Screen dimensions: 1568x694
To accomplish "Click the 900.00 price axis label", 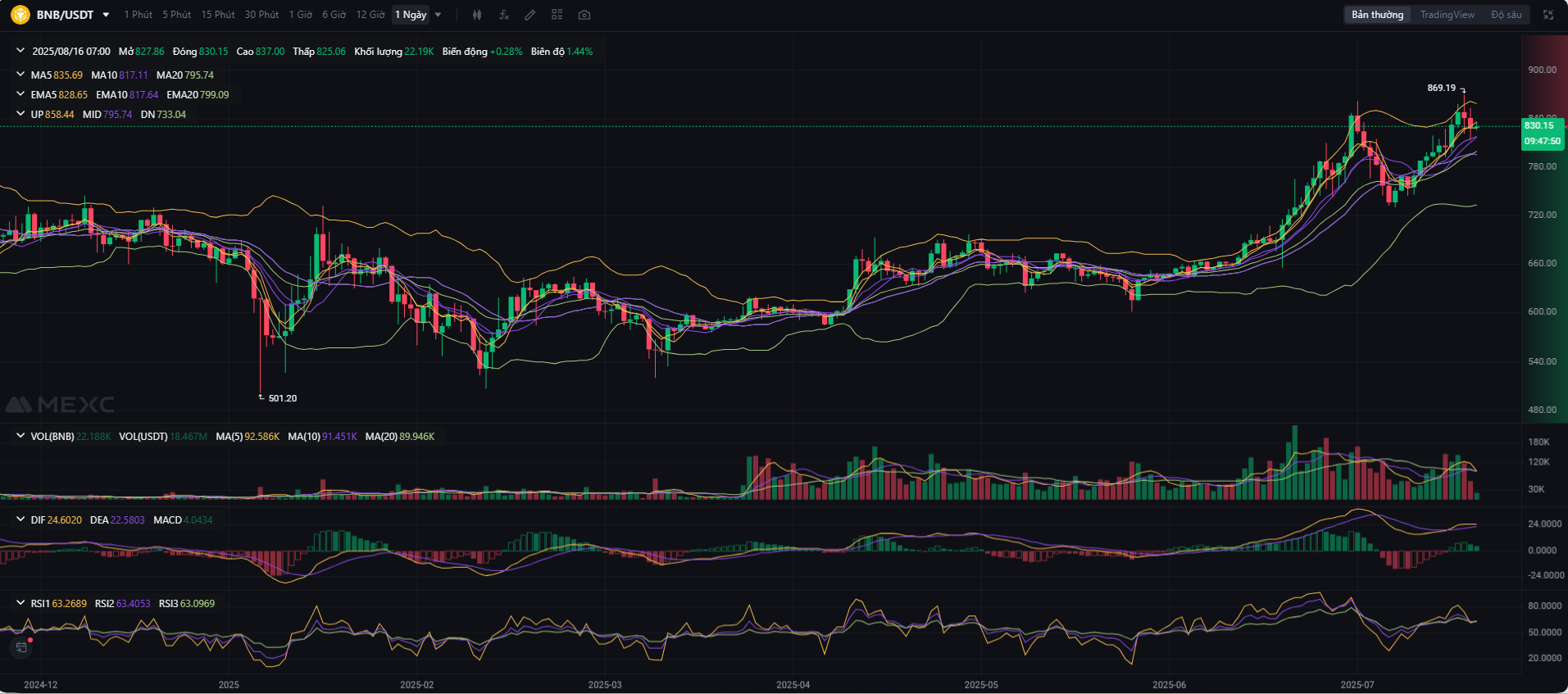I will [x=1542, y=70].
